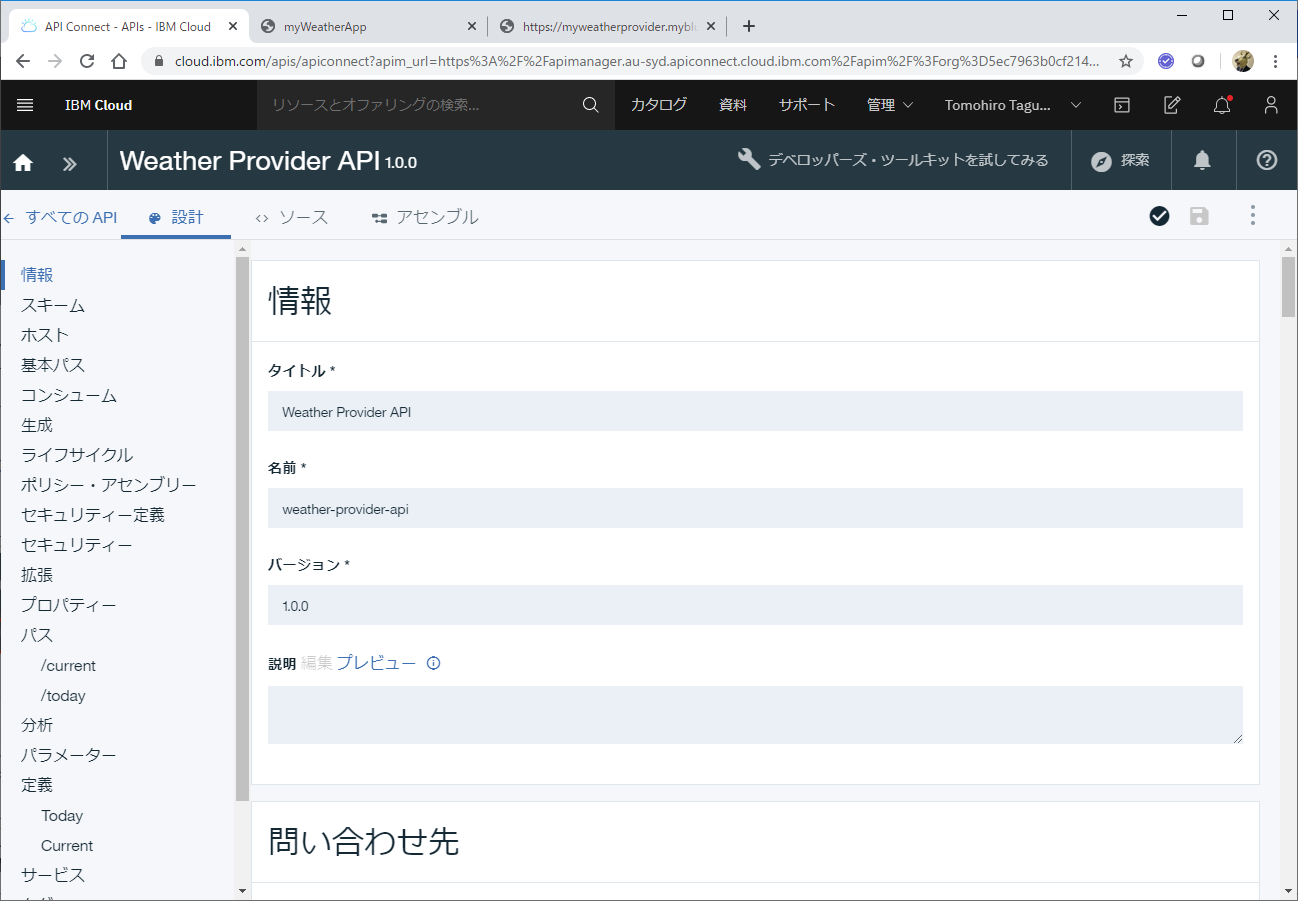This screenshot has height=901, width=1298.
Task: Reload the page in Chrome
Action: 87,61
